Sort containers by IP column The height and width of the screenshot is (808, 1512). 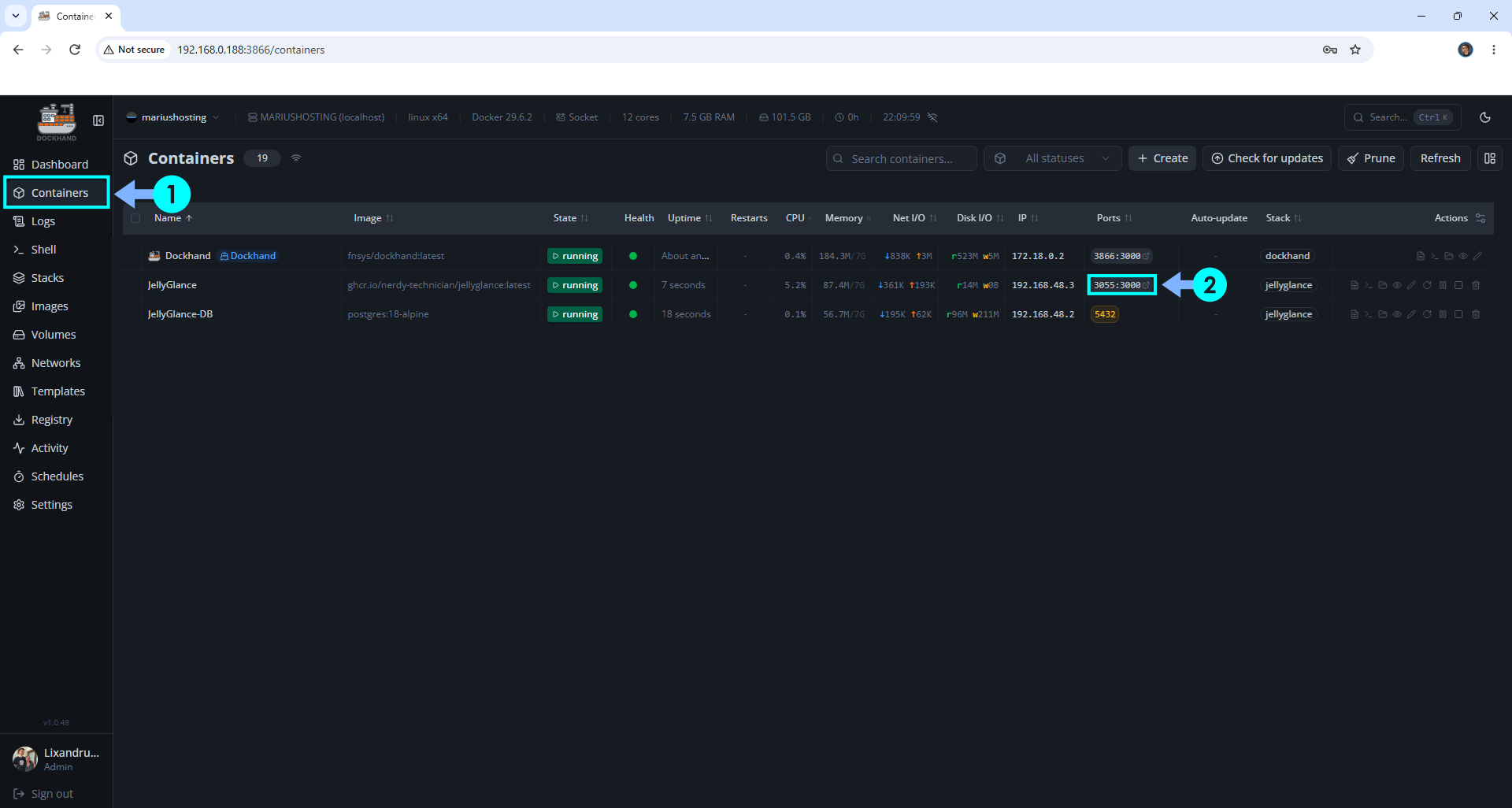click(1028, 218)
